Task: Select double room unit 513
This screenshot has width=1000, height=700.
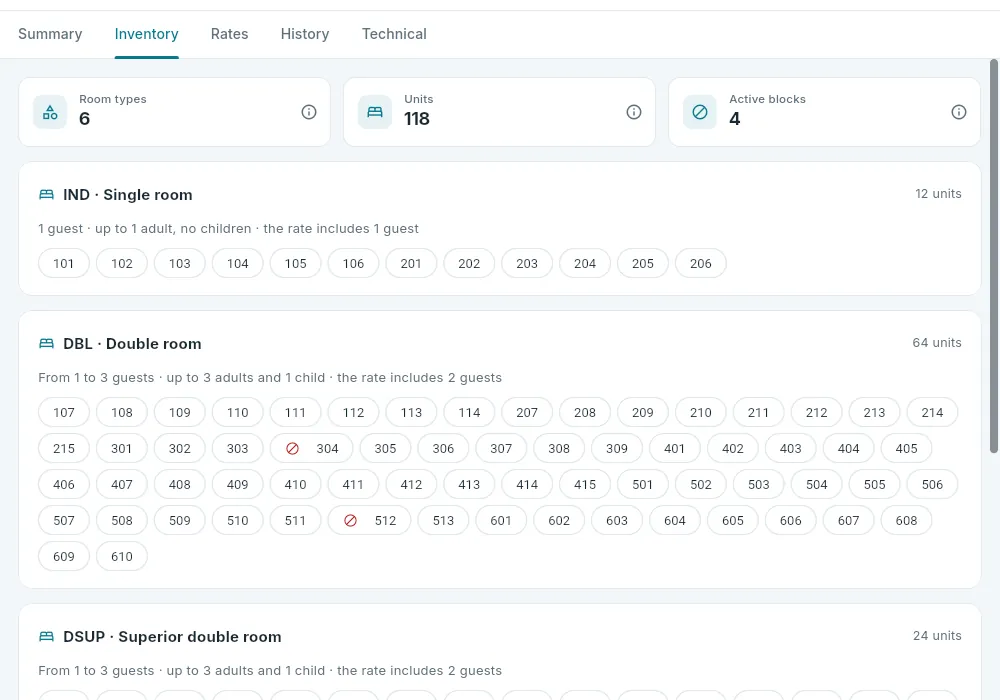Action: click(443, 521)
